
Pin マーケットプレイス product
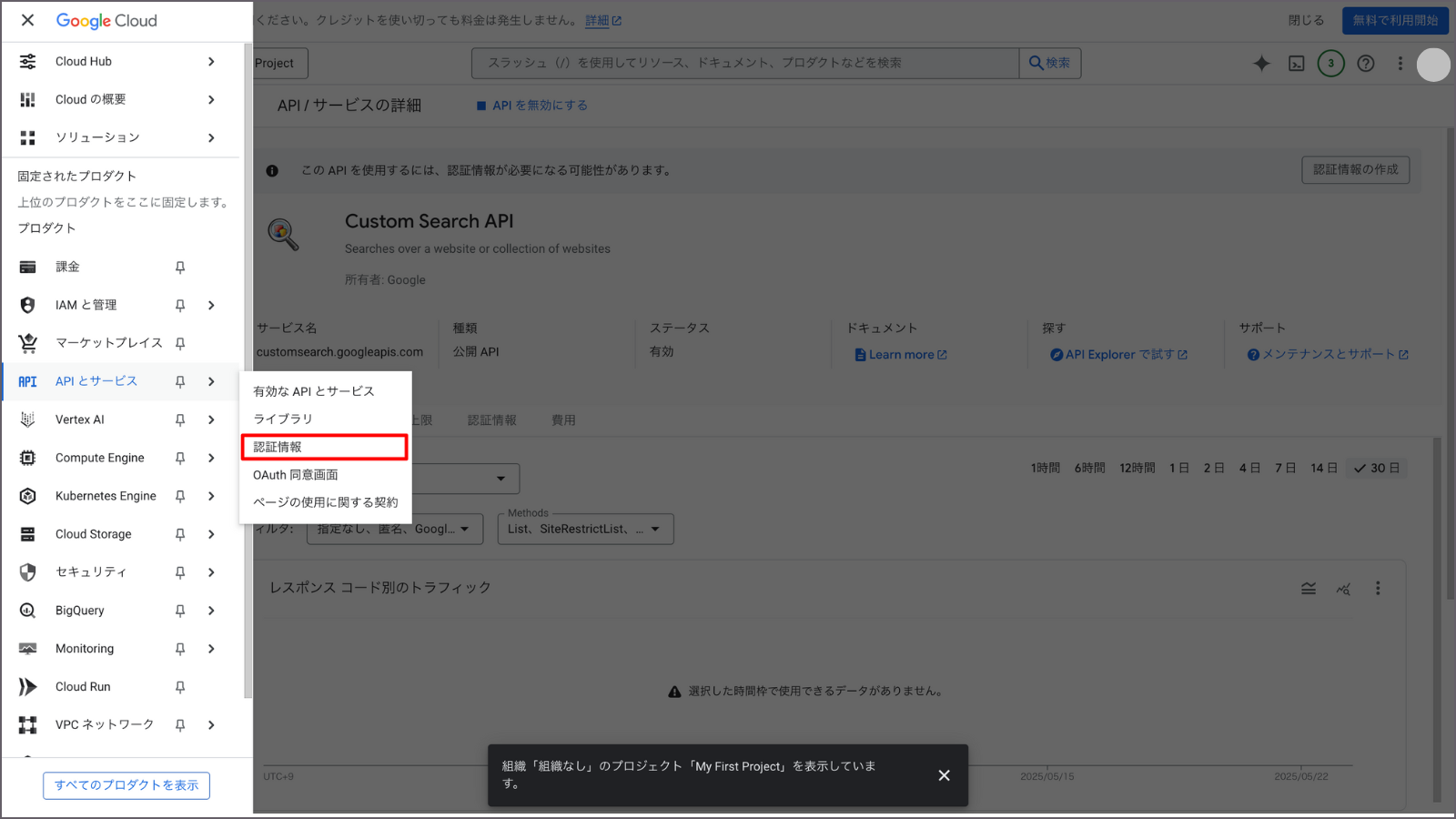coord(180,343)
